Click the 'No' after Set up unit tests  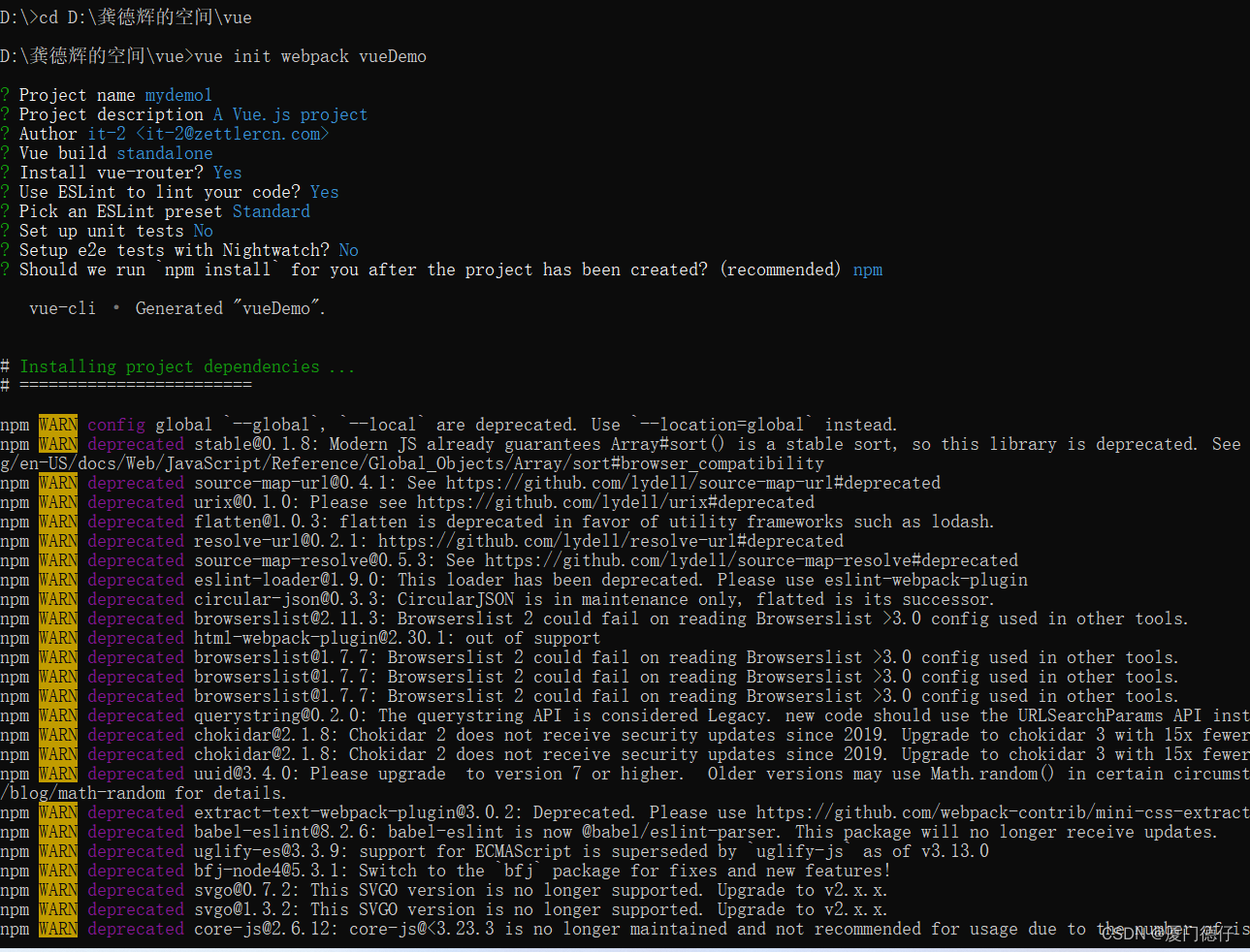pos(204,231)
